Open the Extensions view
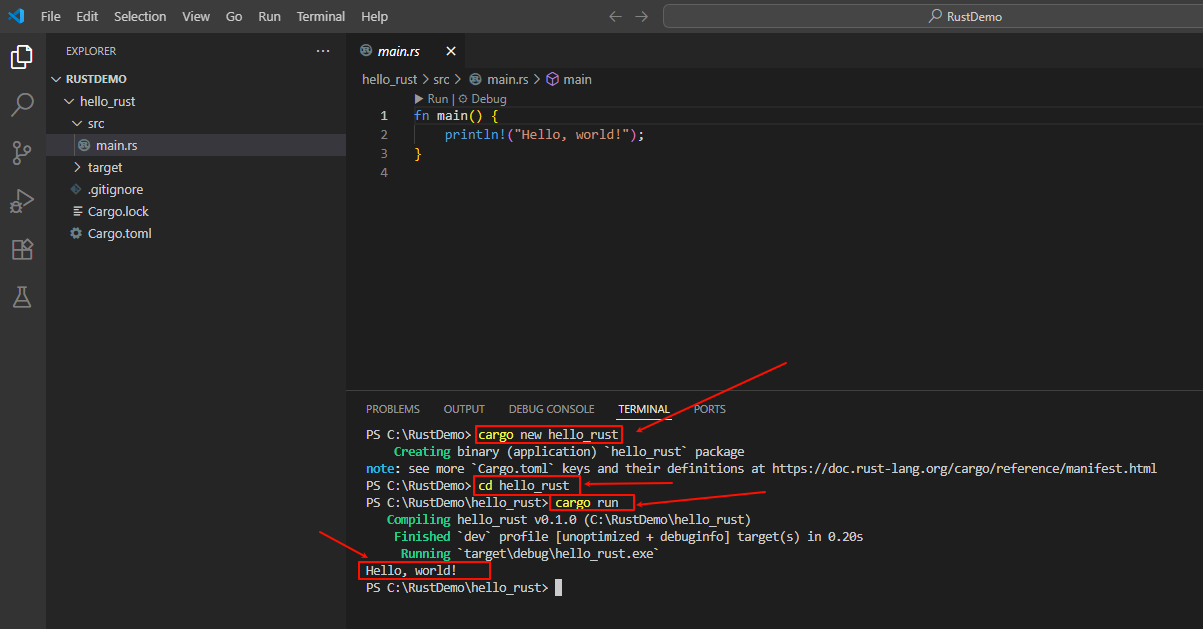Screen dimensions: 1203x629 click(22, 249)
